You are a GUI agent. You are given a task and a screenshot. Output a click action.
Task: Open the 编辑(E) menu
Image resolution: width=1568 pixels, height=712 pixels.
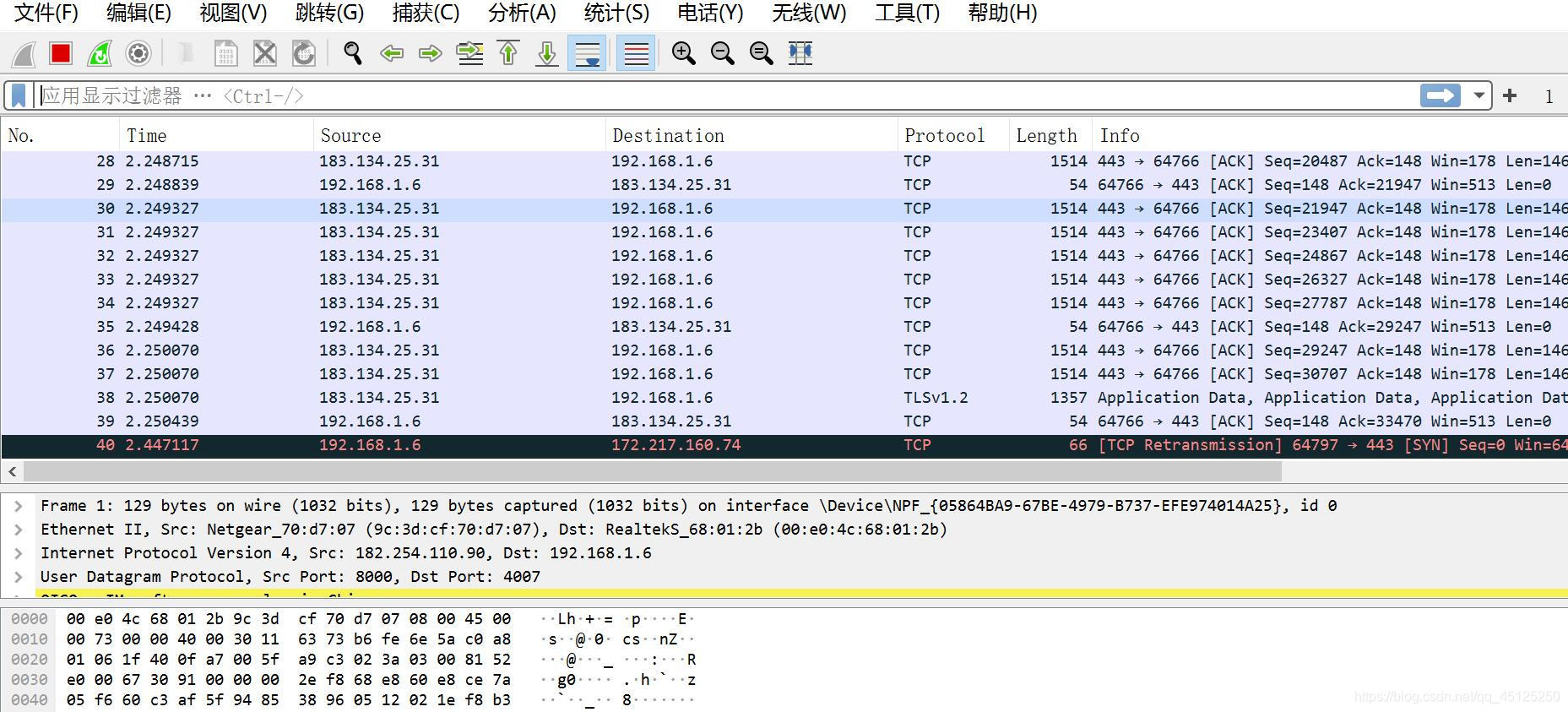(138, 13)
